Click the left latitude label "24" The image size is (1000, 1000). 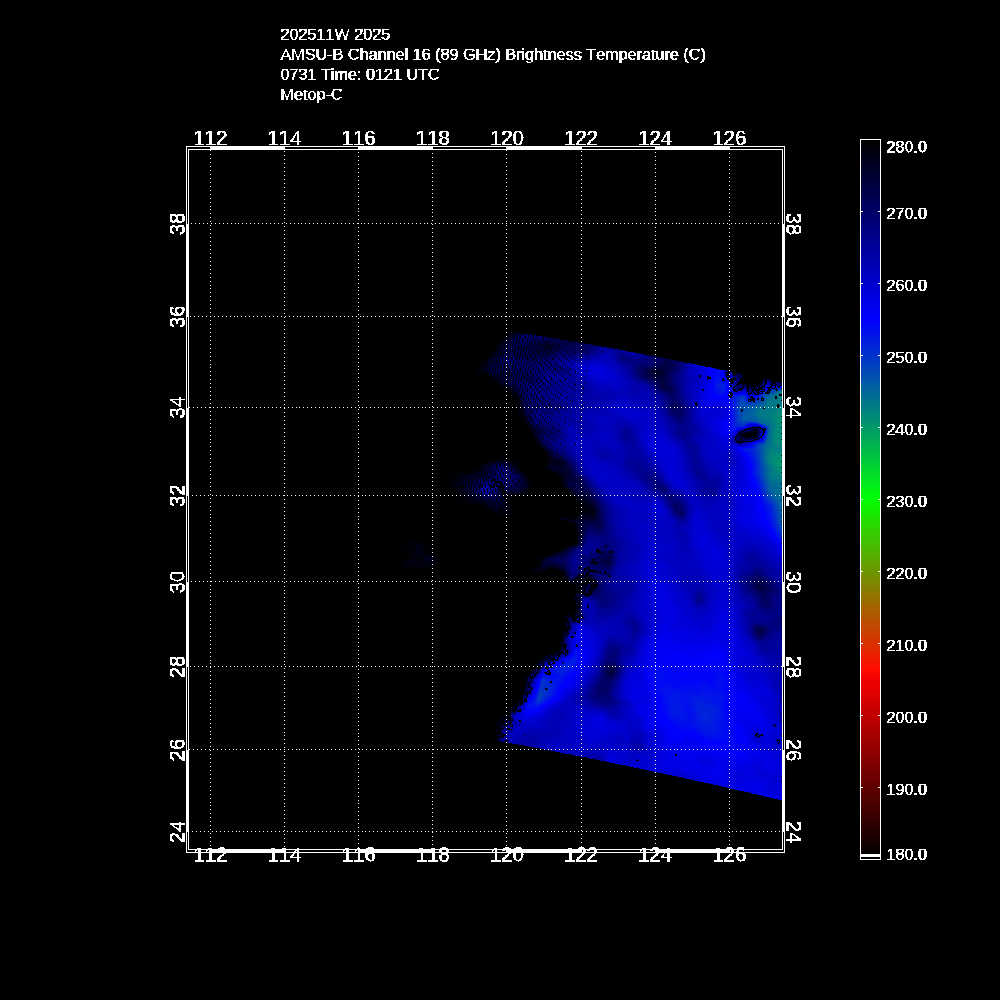click(x=178, y=832)
